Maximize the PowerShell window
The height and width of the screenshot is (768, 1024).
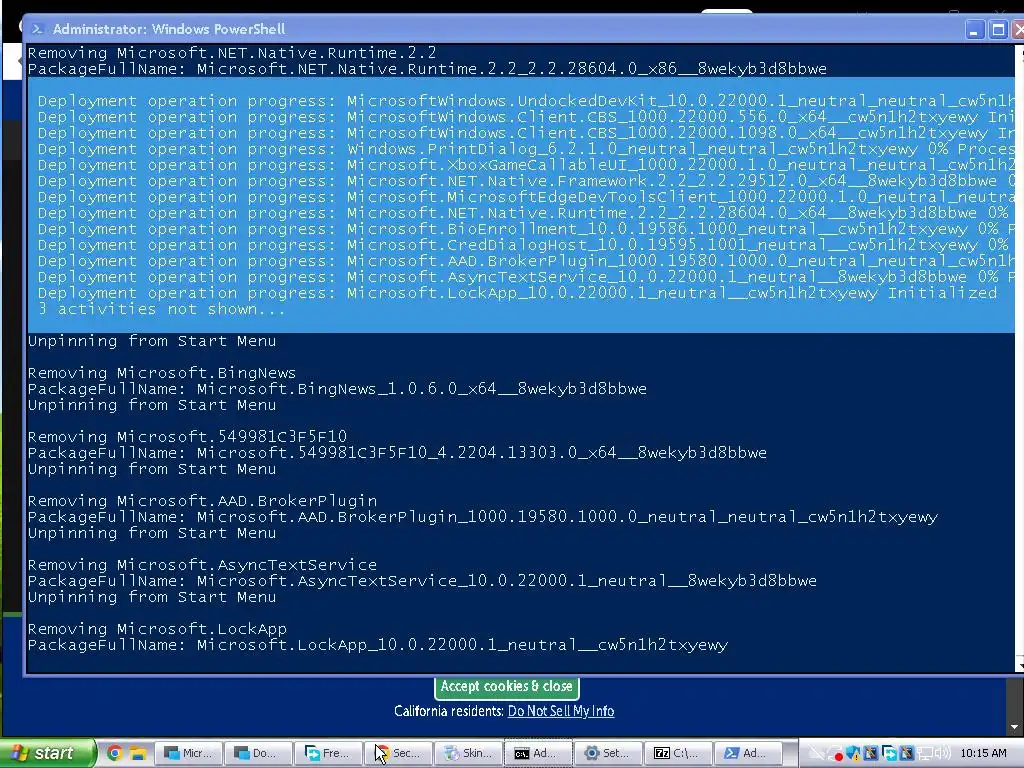[x=998, y=30]
